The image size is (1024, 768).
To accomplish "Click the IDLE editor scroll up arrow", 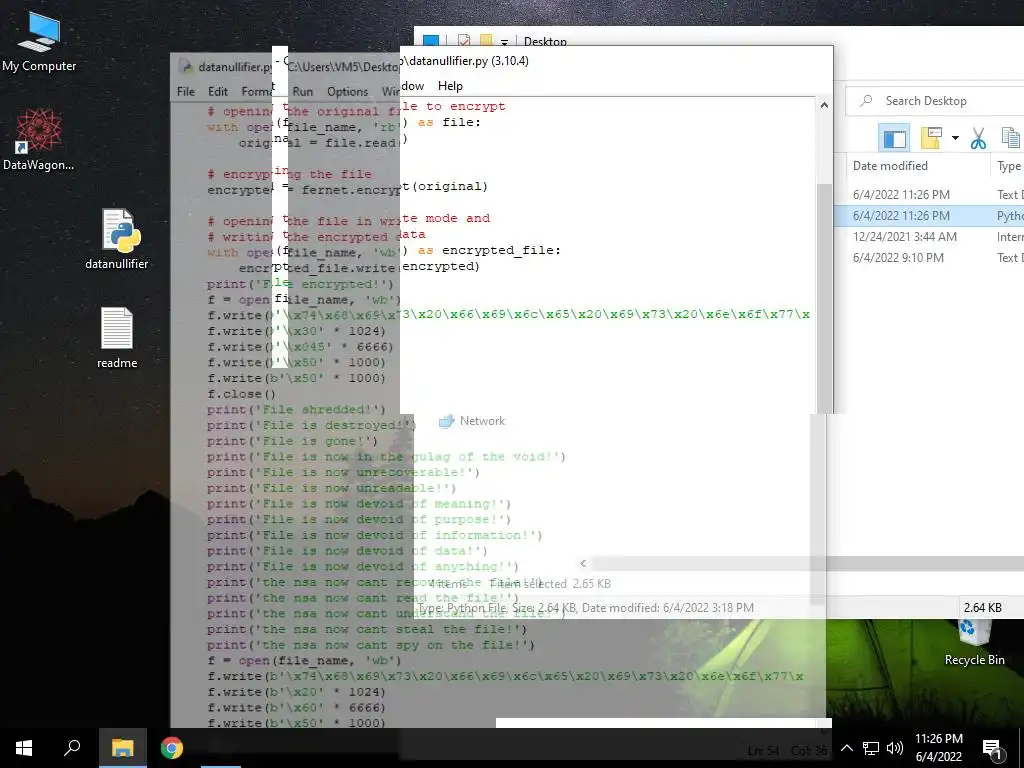I will pos(824,105).
